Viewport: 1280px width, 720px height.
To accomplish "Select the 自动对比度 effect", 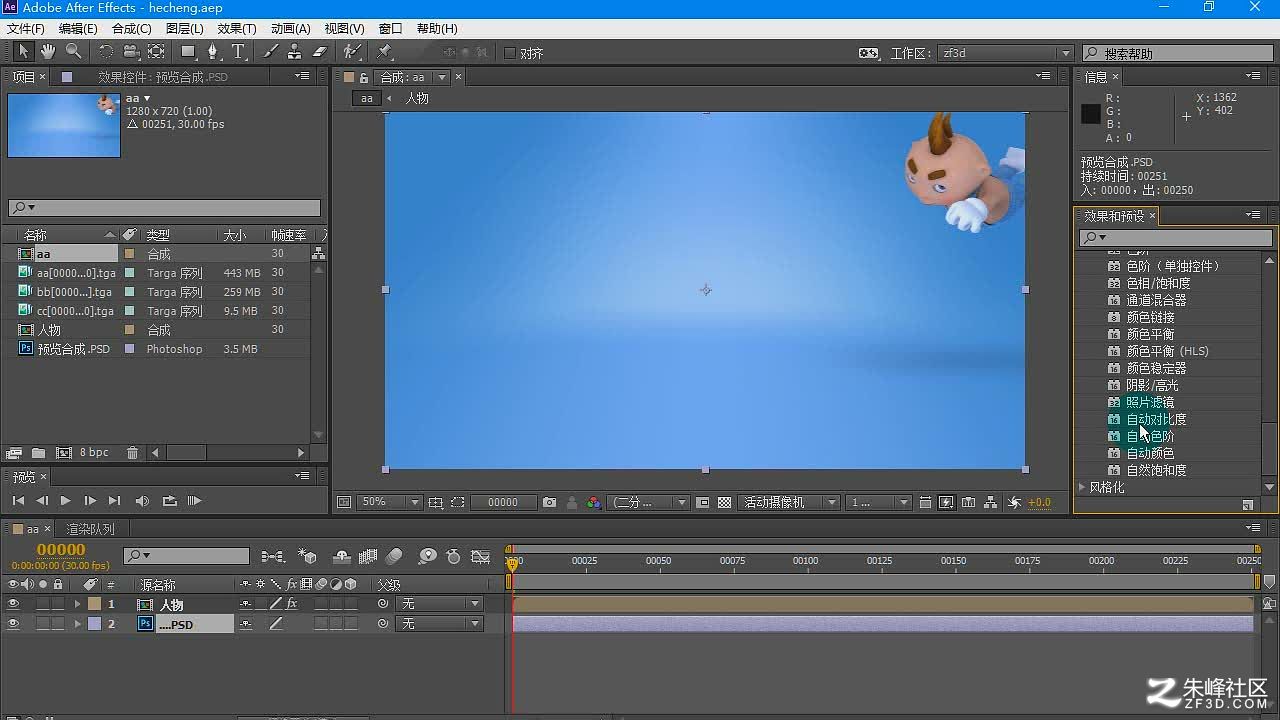I will click(1156, 419).
